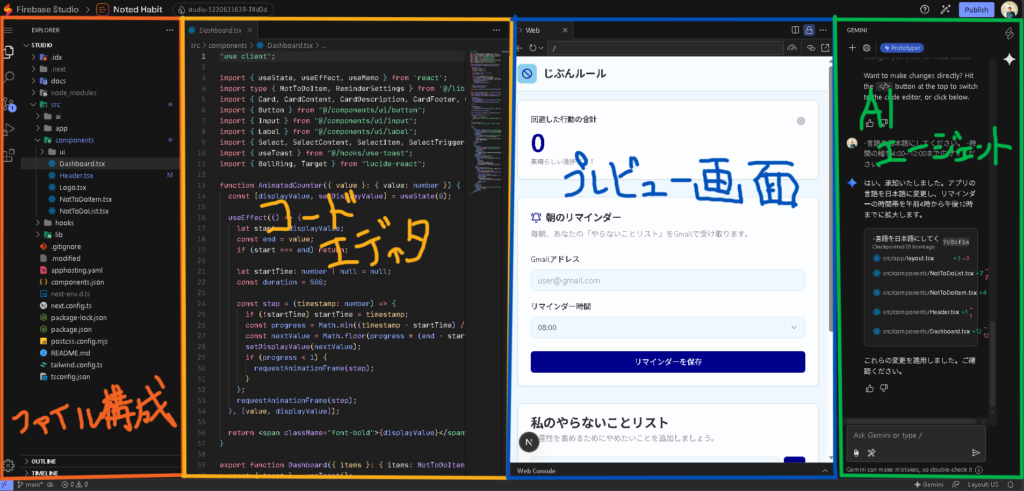
Task: Attach file using paperclip icon in chat
Action: (x=856, y=452)
